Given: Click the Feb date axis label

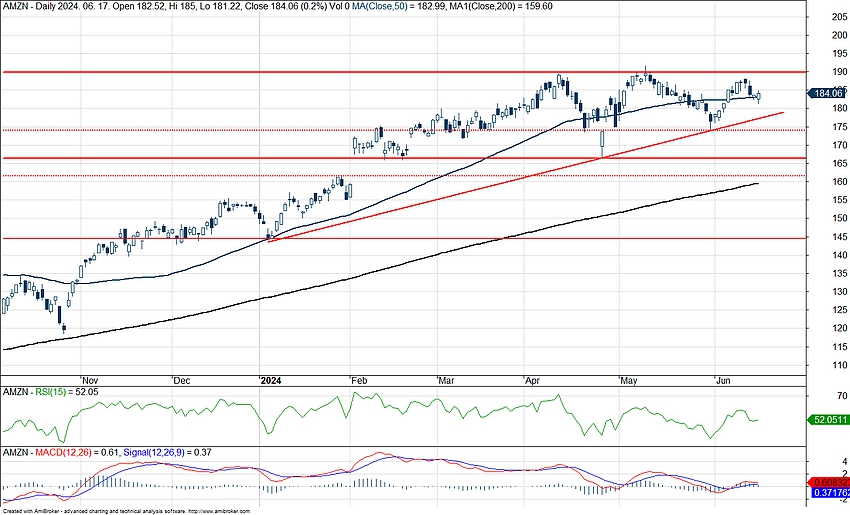Looking at the screenshot, I should coord(359,381).
